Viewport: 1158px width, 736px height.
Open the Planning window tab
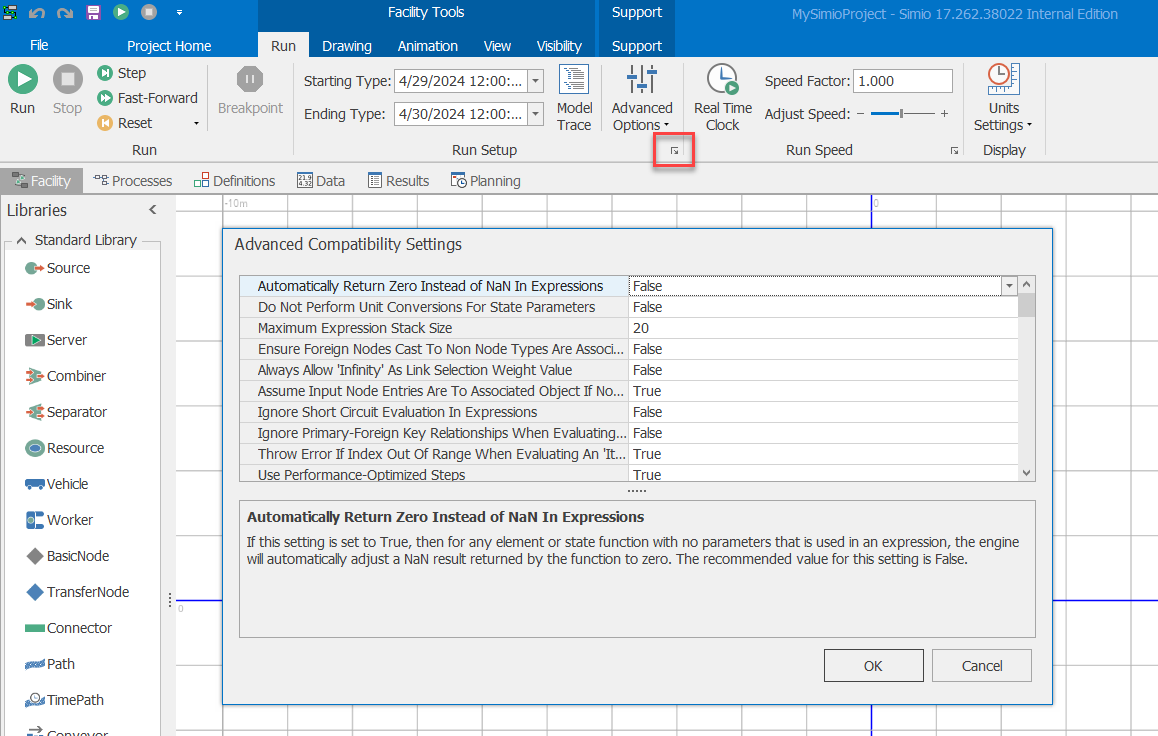(x=486, y=181)
